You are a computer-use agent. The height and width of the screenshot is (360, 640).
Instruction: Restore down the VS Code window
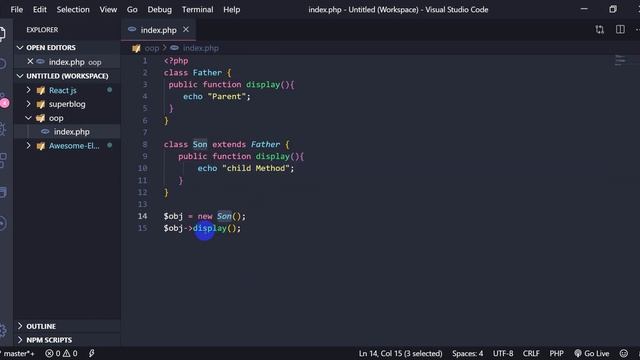(613, 9)
